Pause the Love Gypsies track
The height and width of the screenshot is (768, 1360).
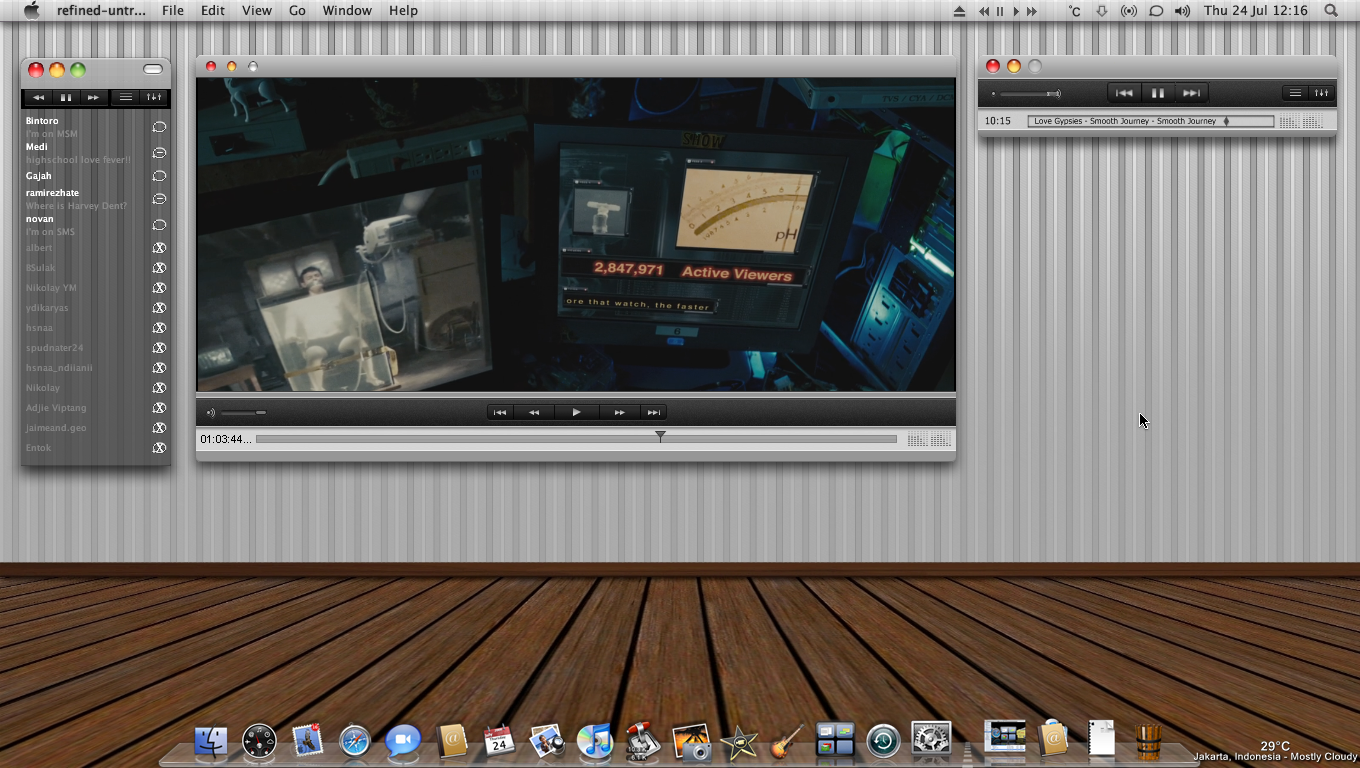pos(1157,93)
